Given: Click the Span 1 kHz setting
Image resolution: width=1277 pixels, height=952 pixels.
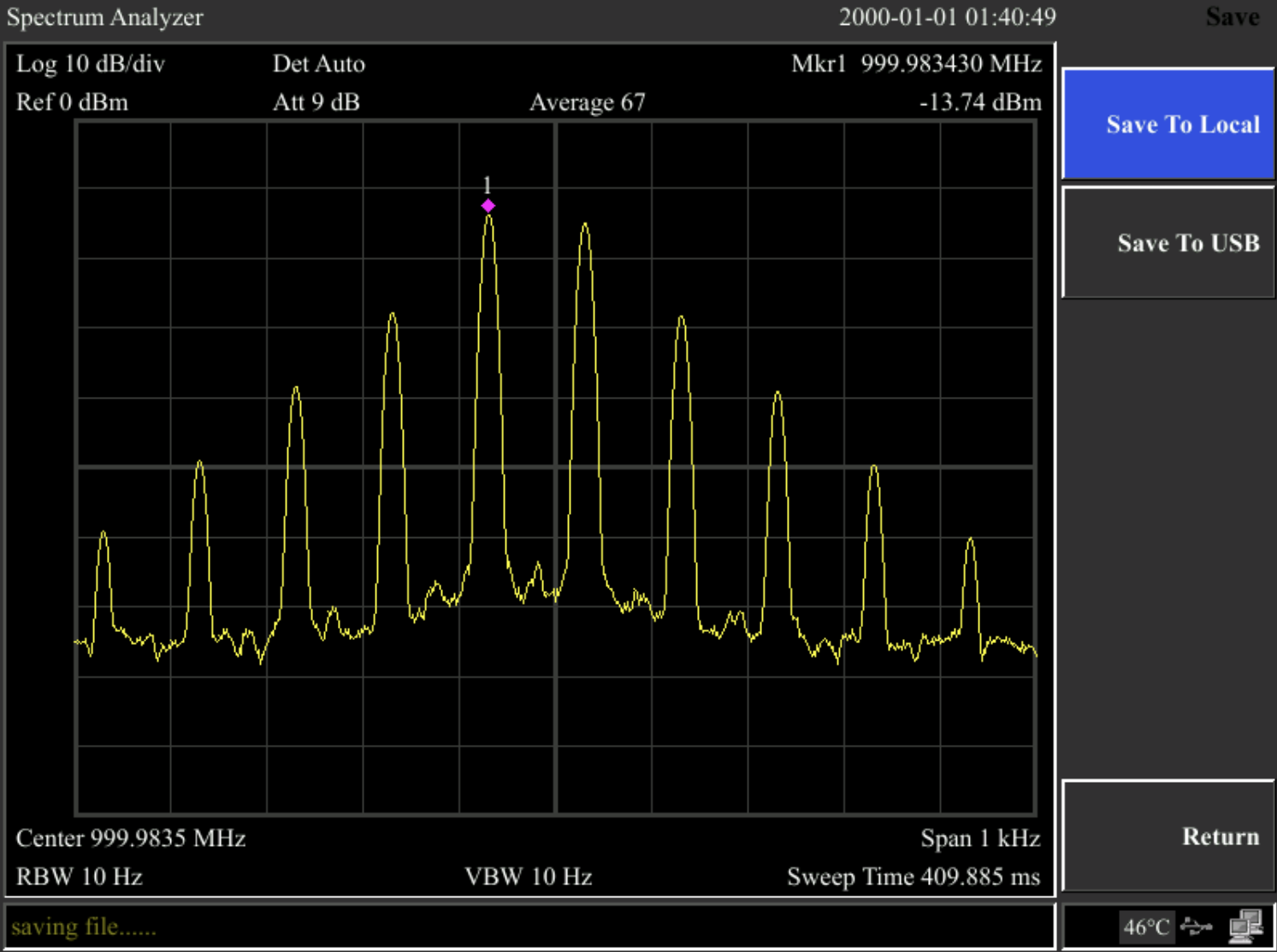Looking at the screenshot, I should pyautogui.click(x=980, y=838).
